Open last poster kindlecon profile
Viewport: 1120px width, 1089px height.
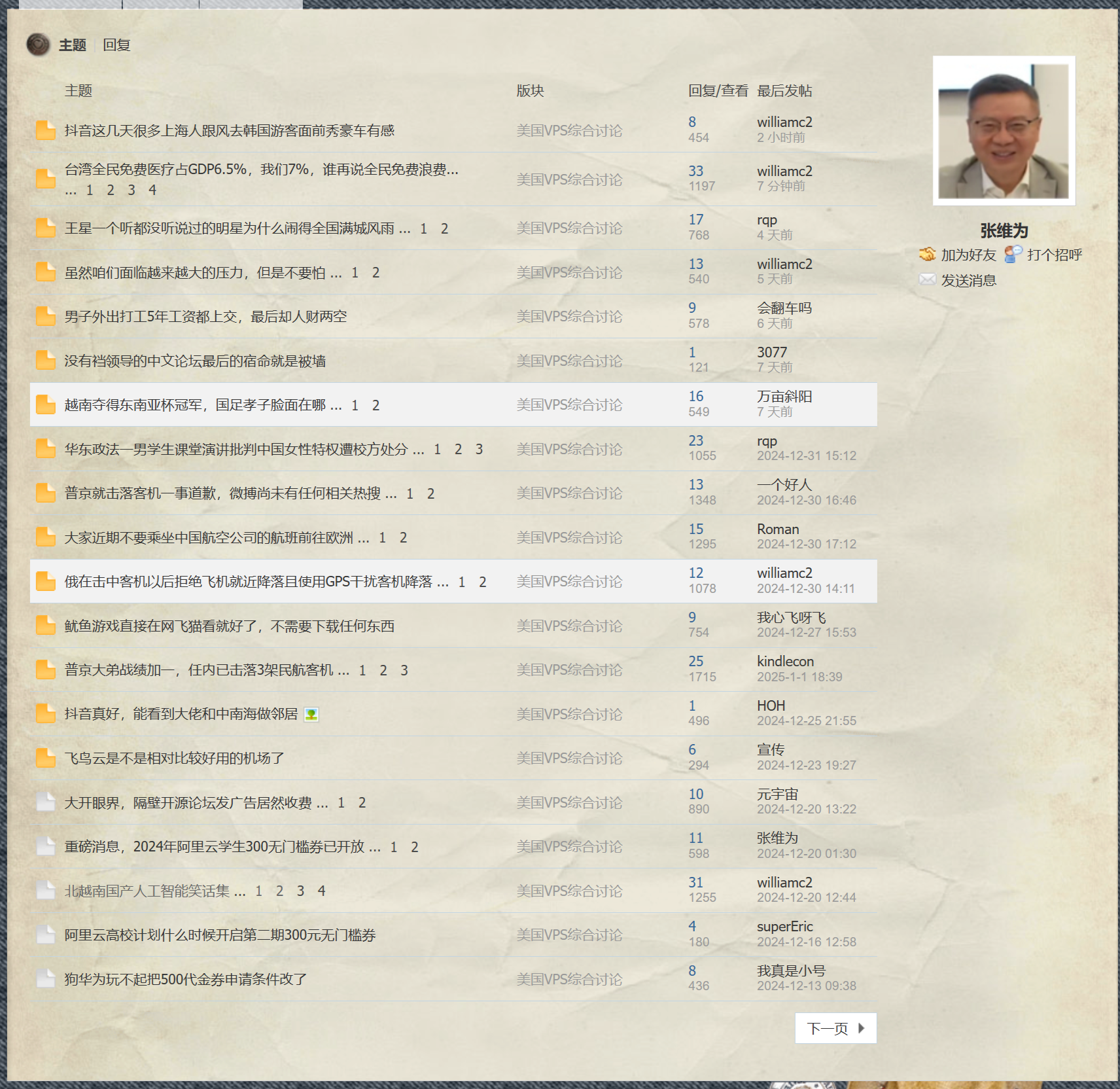pos(785,662)
